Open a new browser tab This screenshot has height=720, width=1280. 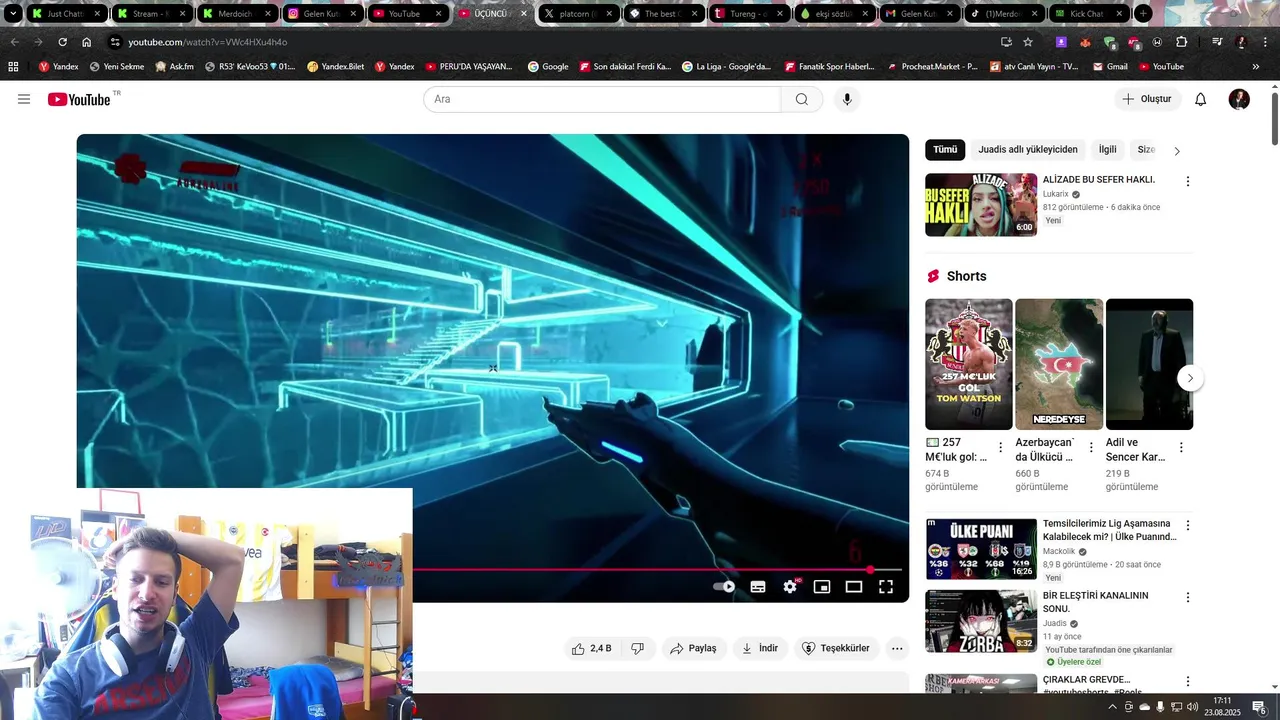pos(1143,14)
